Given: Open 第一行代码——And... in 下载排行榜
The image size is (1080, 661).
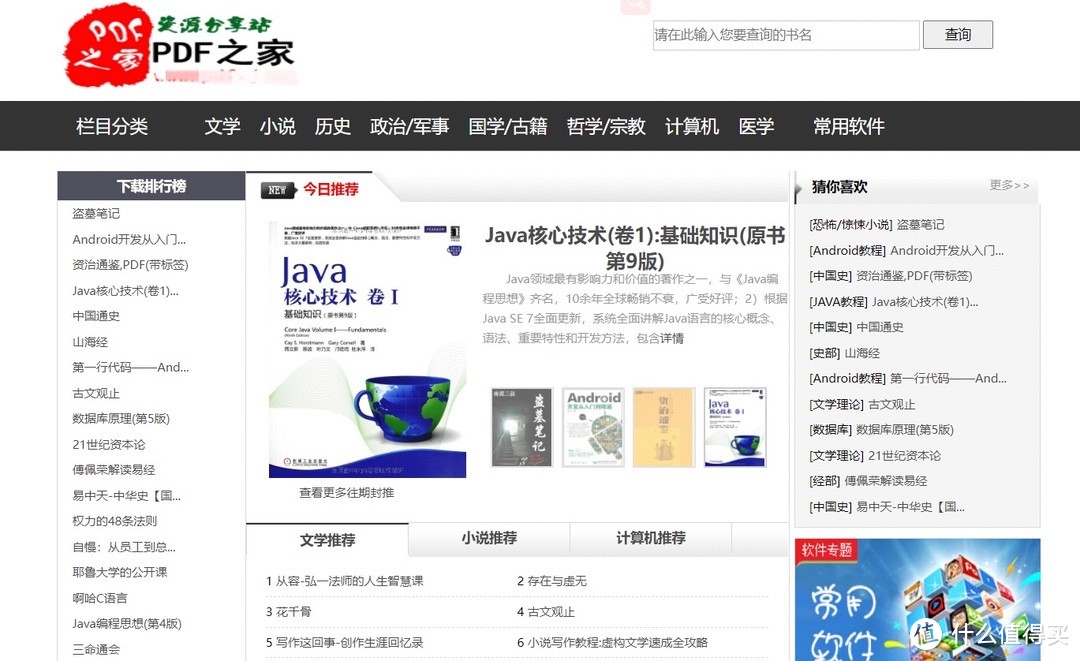Looking at the screenshot, I should 130,368.
